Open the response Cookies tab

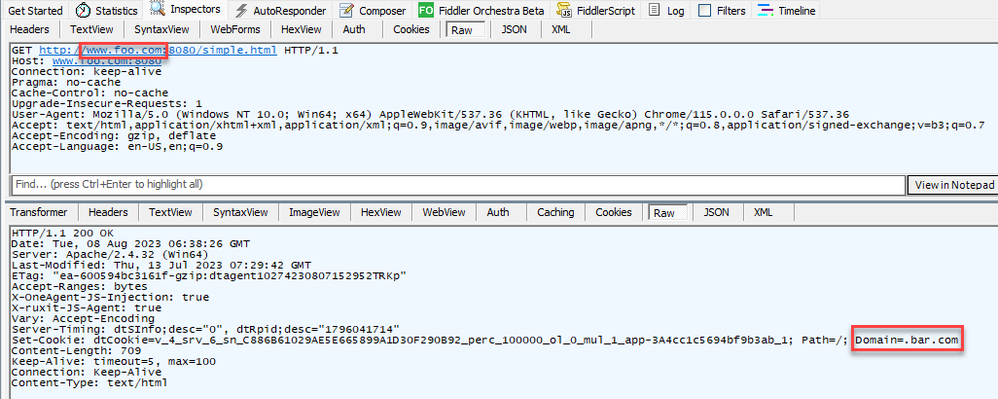tap(614, 213)
